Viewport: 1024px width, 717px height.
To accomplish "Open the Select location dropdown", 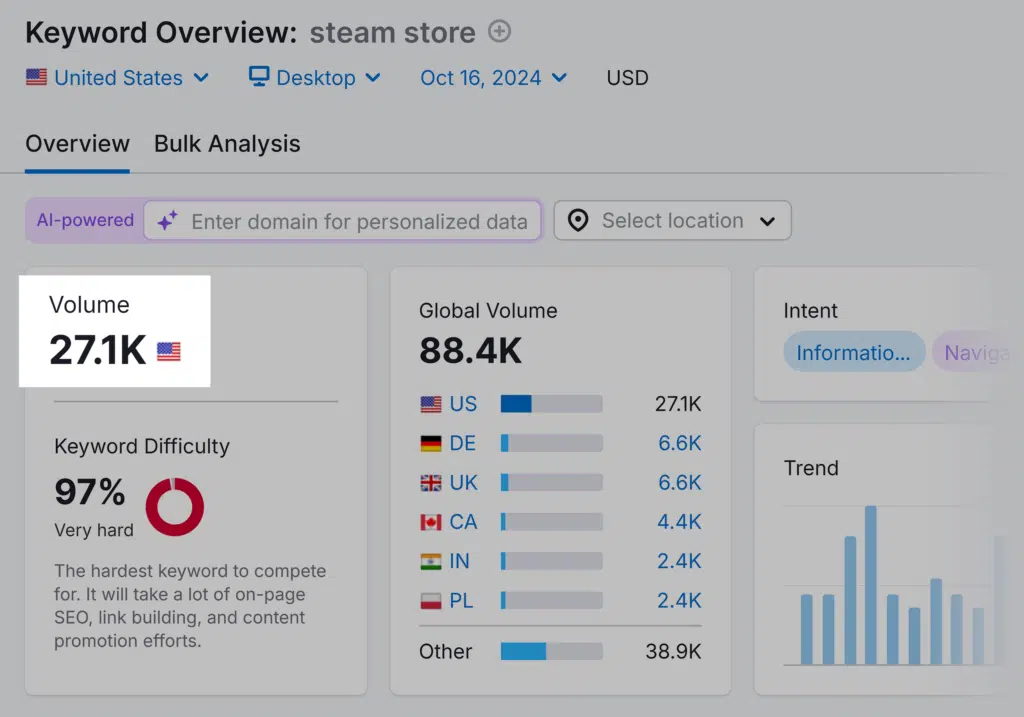I will 673,221.
